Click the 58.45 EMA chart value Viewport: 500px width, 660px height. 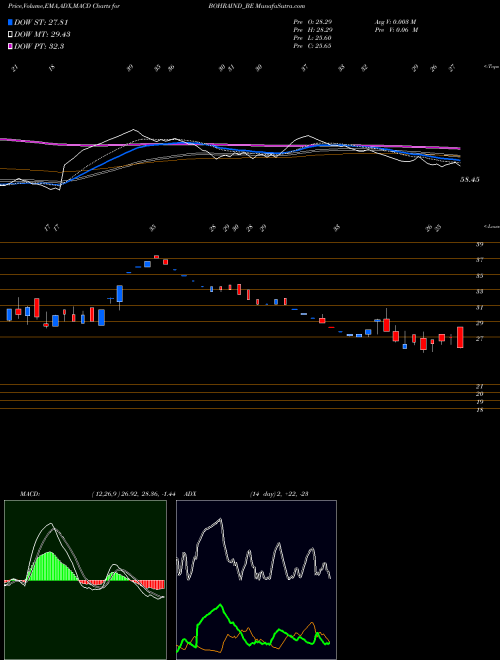point(470,180)
